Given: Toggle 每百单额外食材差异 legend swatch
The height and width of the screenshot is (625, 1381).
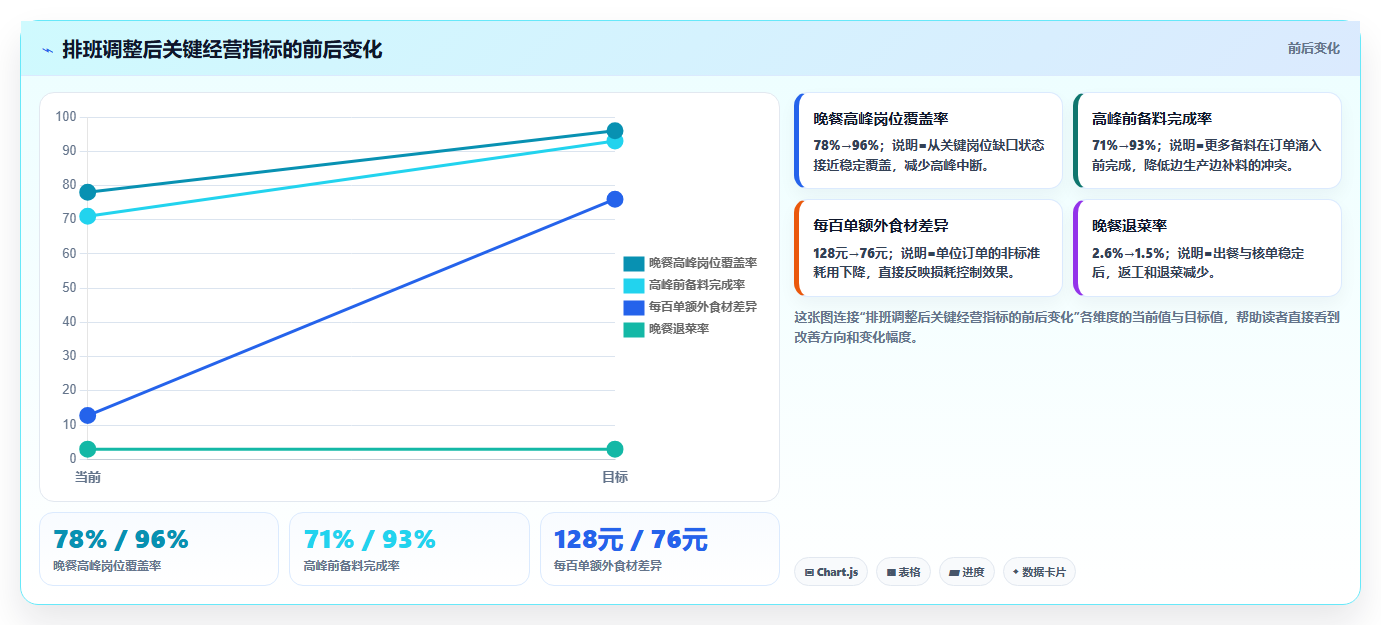Looking at the screenshot, I should coord(633,307).
